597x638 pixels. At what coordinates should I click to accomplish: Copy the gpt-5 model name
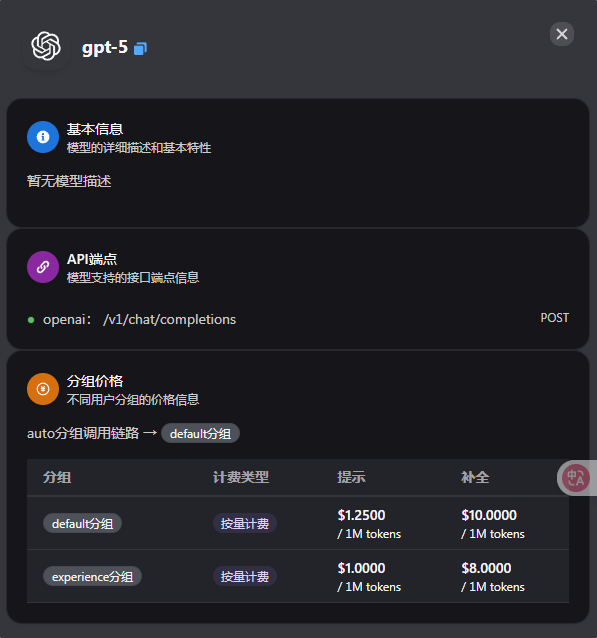140,49
